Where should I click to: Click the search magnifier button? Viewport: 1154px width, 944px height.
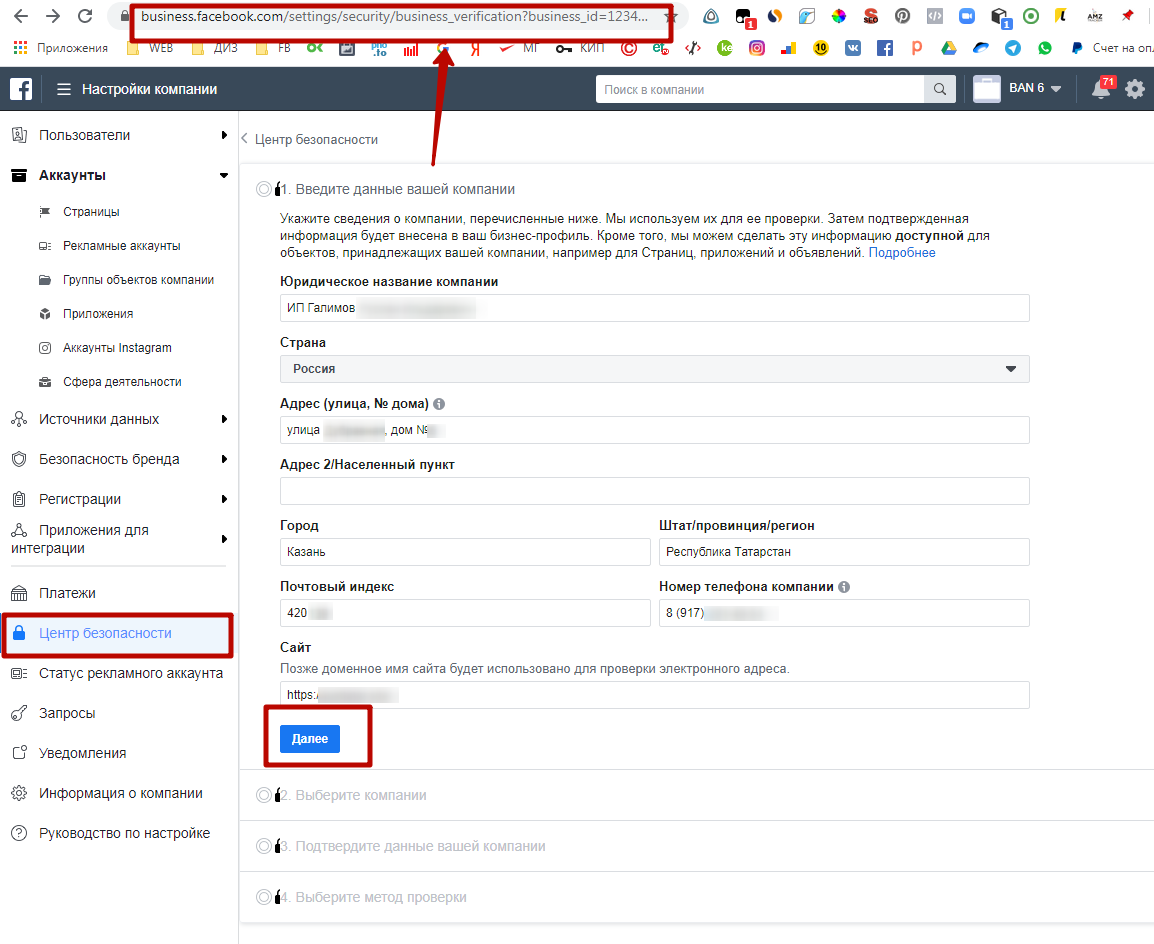(939, 89)
